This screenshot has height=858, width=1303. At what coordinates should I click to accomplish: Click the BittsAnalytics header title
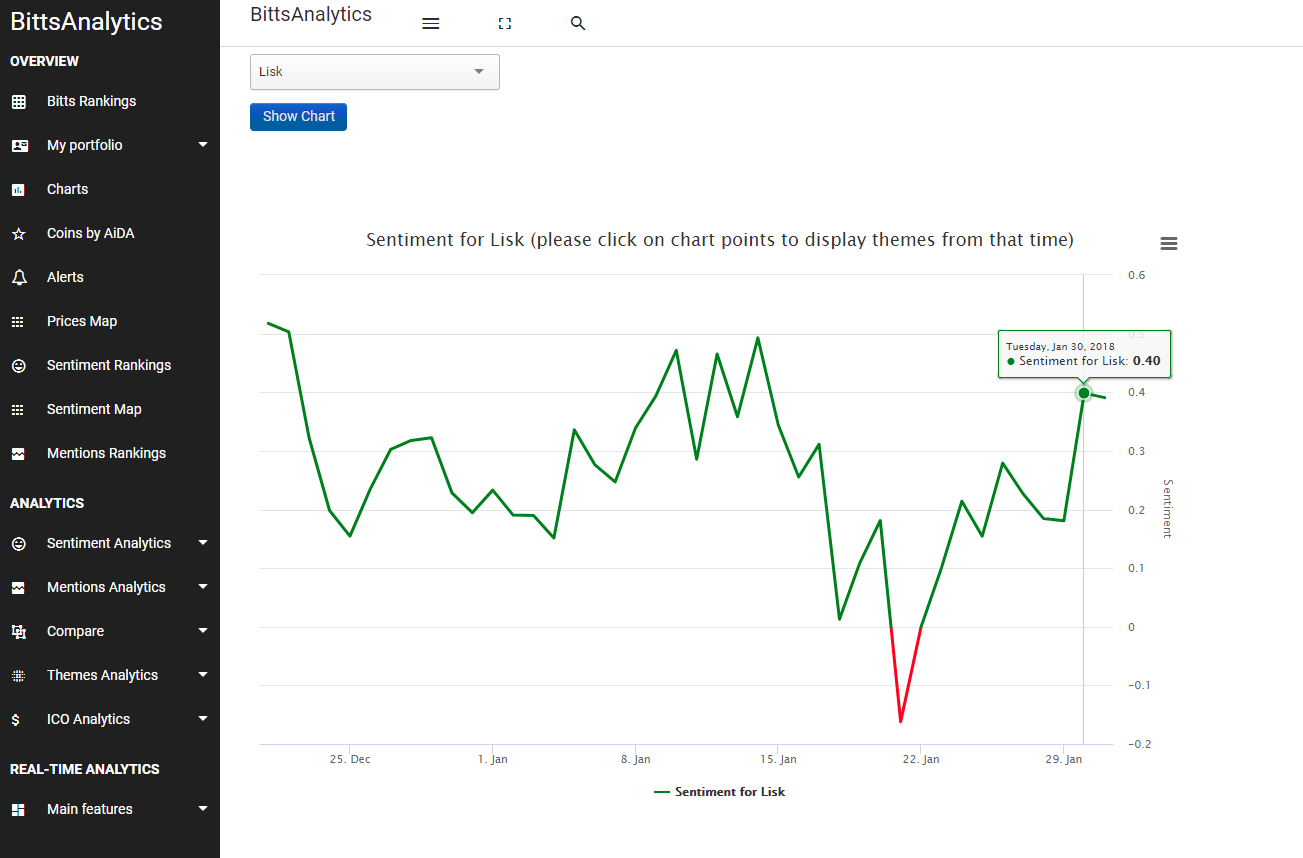coord(311,14)
